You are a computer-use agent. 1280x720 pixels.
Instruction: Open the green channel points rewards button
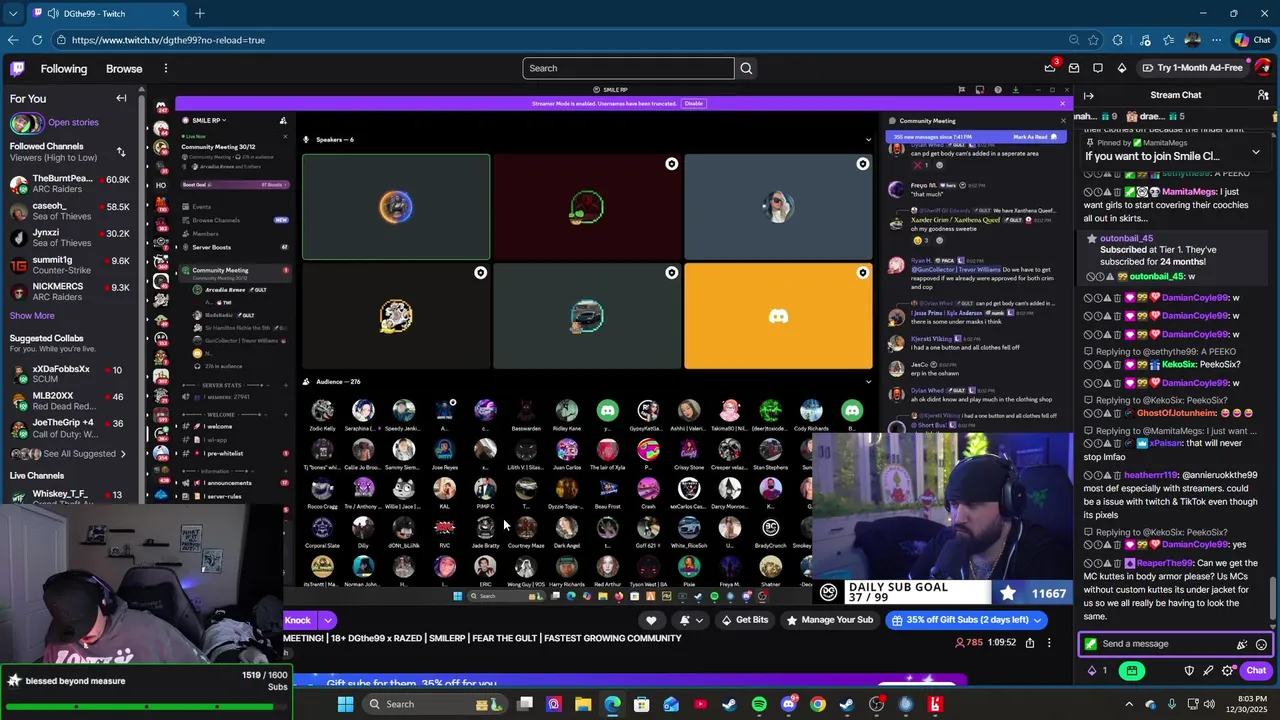[1132, 671]
